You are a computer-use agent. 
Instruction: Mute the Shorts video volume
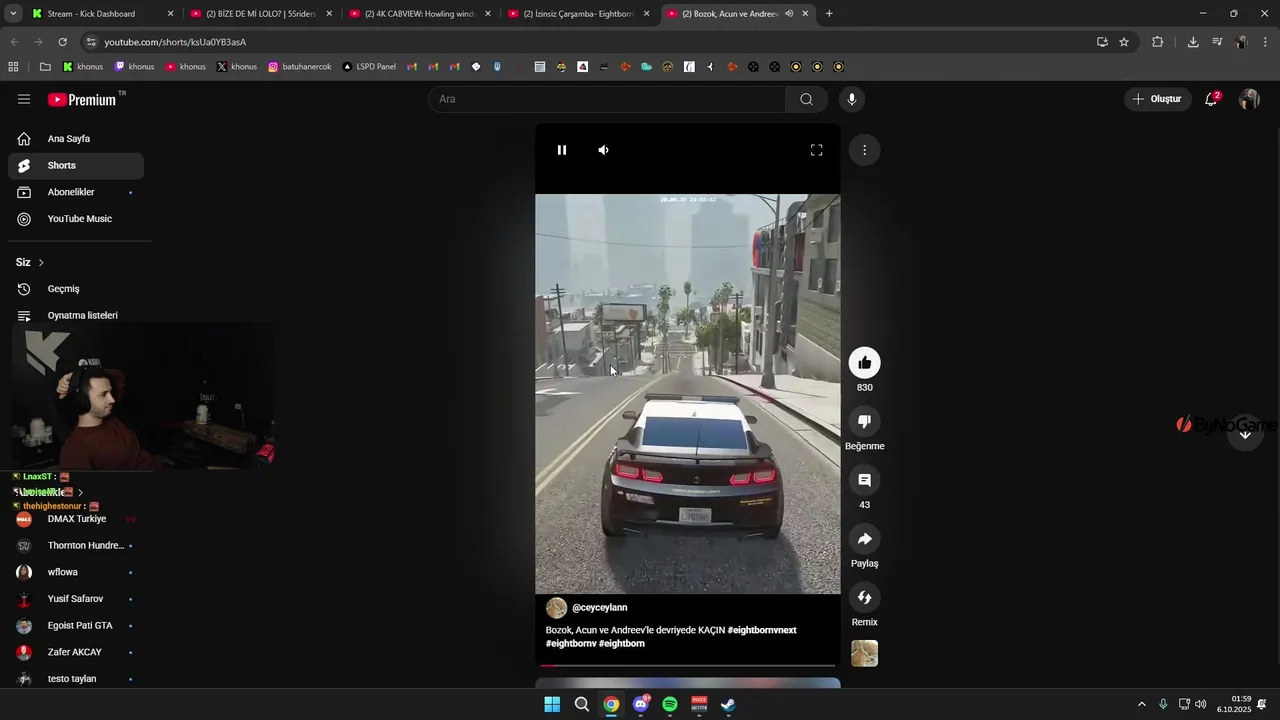tap(603, 150)
